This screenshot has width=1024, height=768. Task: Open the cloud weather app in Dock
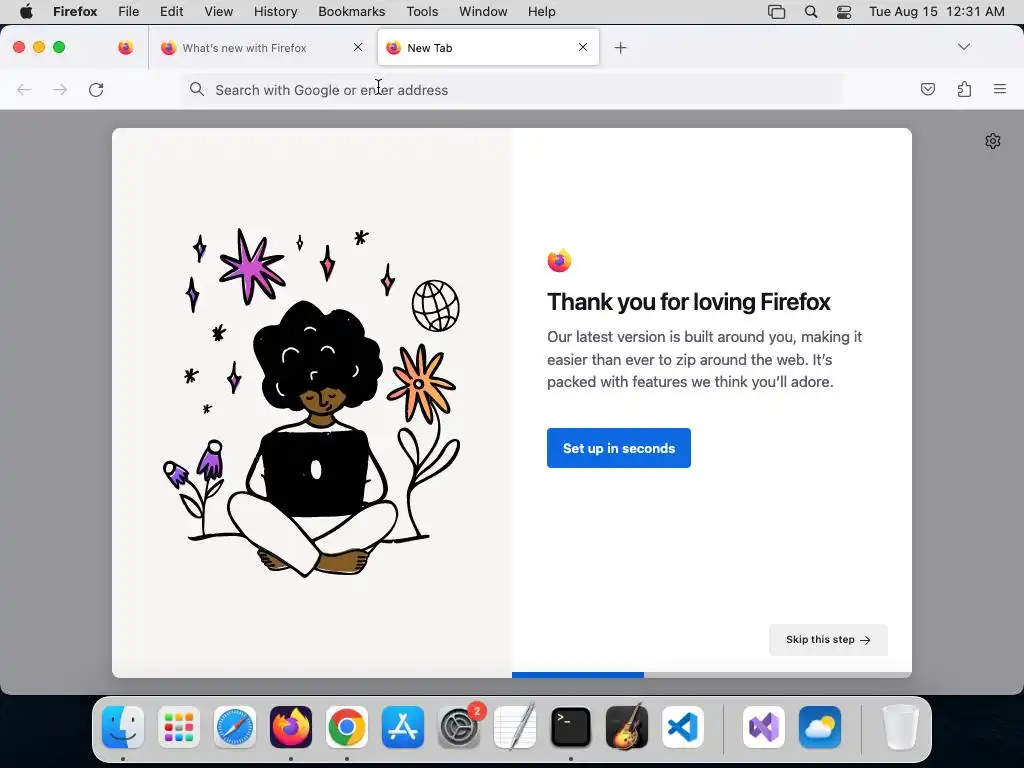(x=820, y=727)
